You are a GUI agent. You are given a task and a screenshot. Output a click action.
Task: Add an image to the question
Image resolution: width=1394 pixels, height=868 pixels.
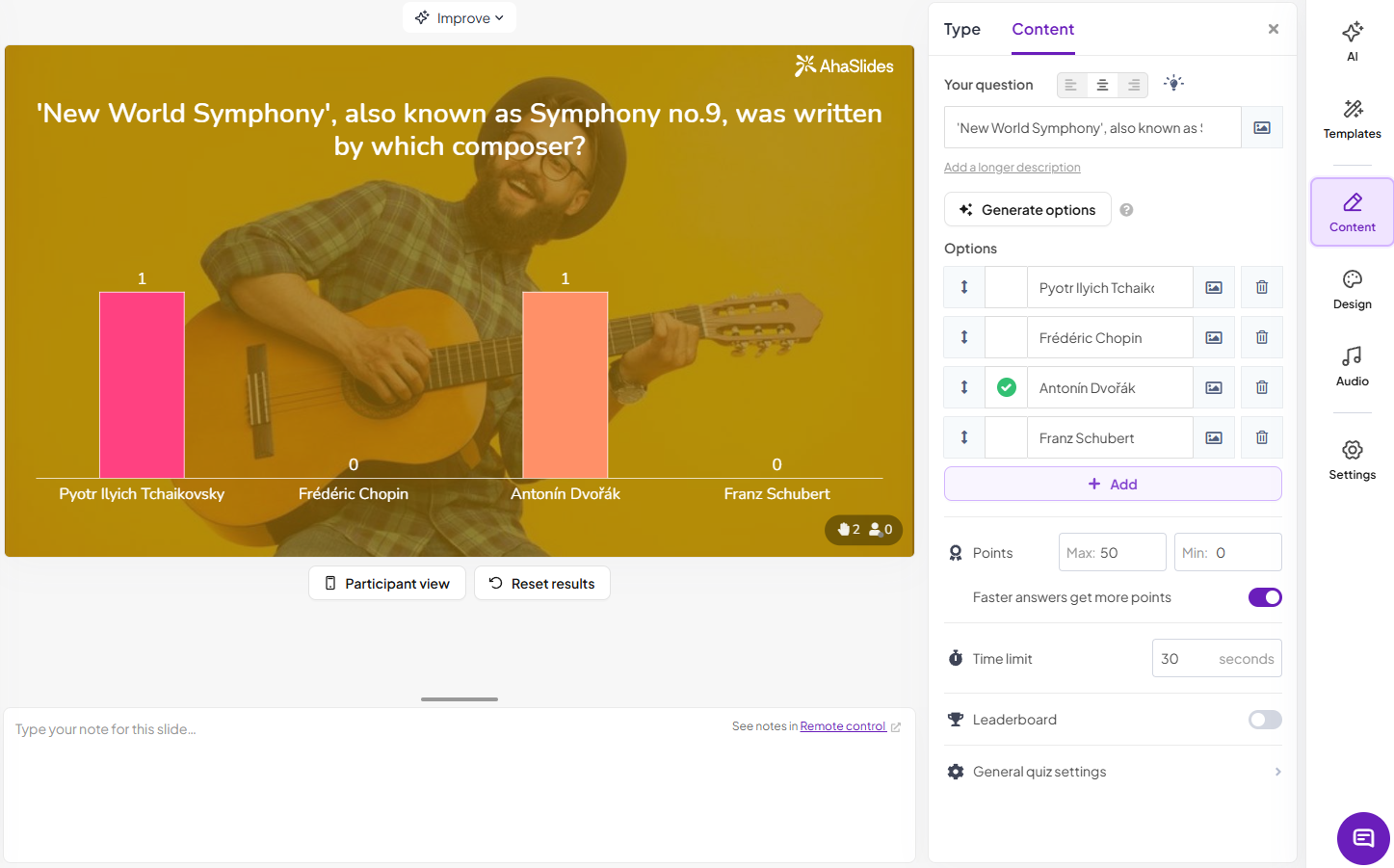click(1261, 127)
